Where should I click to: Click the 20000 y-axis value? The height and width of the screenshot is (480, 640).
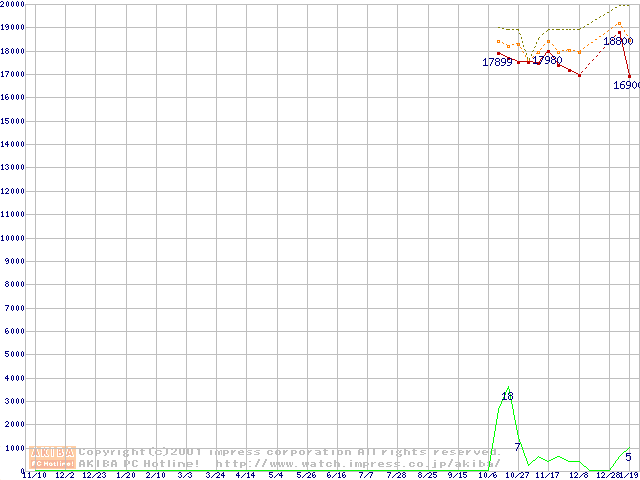click(13, 4)
